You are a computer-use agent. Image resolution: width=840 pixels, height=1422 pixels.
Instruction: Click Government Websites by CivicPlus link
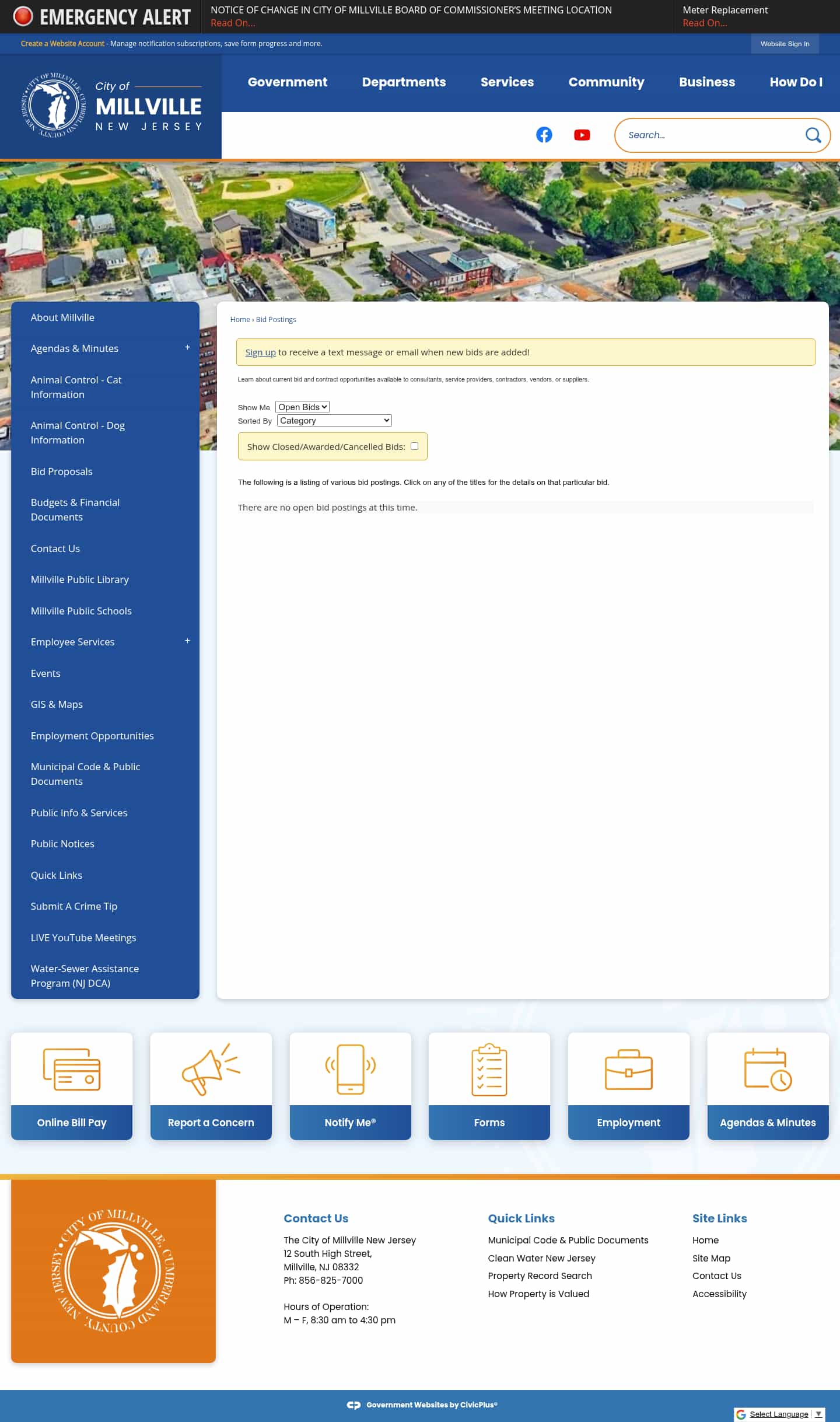click(432, 1404)
